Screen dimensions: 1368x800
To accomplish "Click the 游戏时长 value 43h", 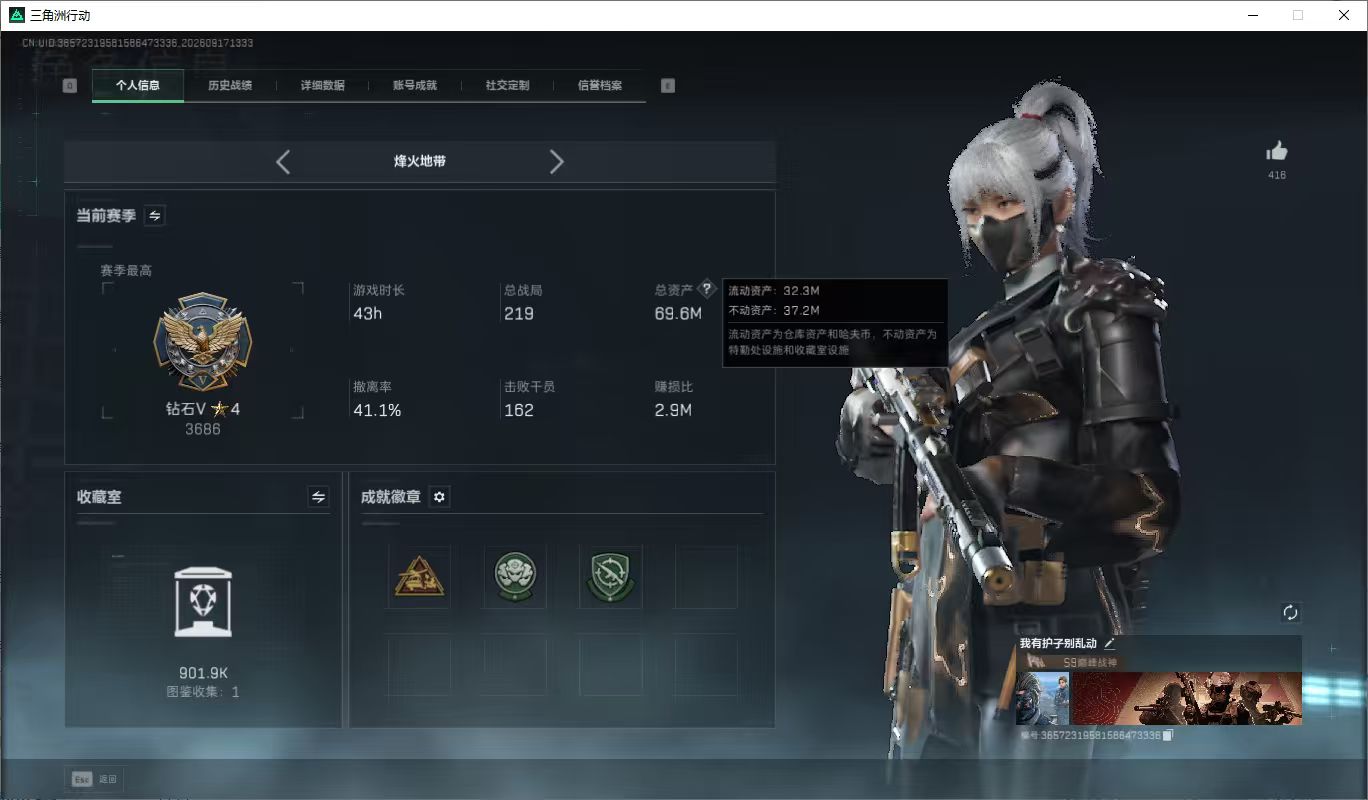I will pos(368,314).
